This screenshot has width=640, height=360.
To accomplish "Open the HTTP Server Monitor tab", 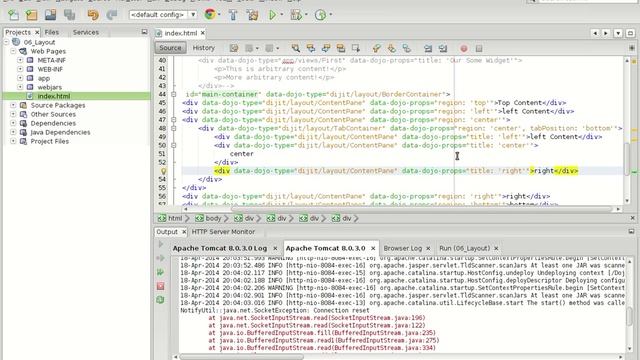I will click(x=223, y=232).
